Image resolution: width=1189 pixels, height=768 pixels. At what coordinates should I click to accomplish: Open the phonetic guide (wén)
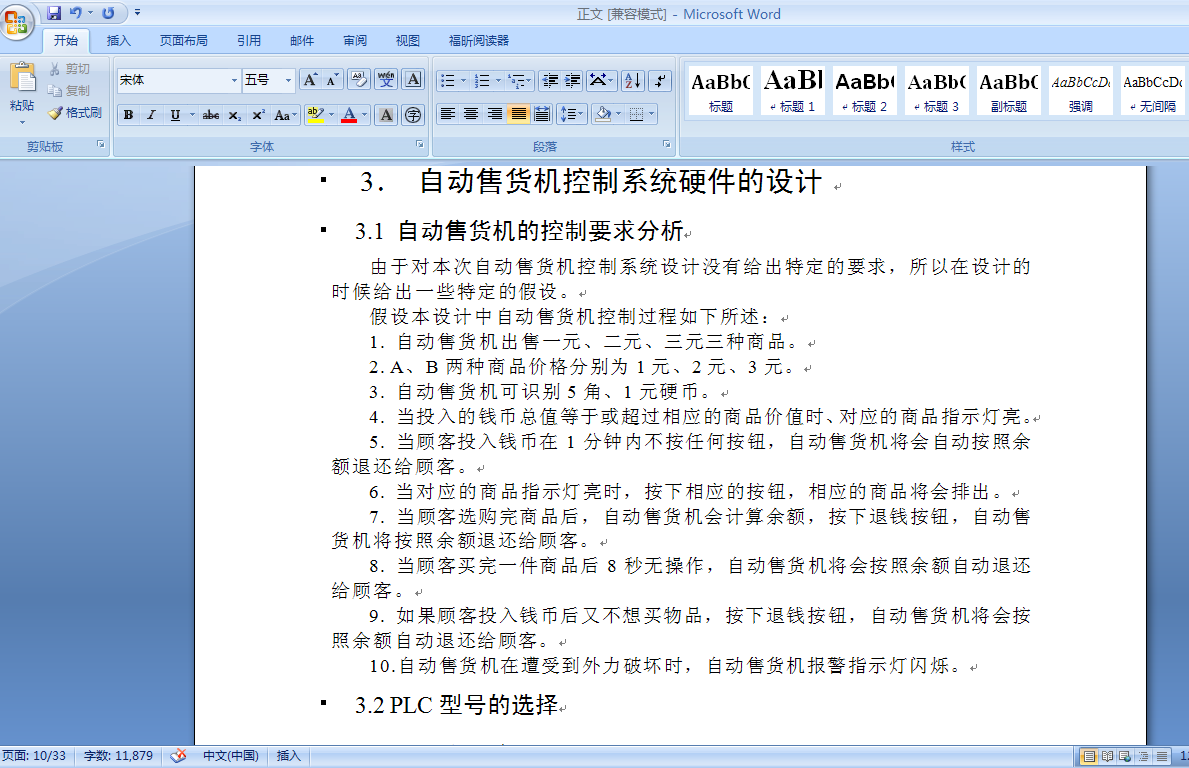click(x=386, y=80)
